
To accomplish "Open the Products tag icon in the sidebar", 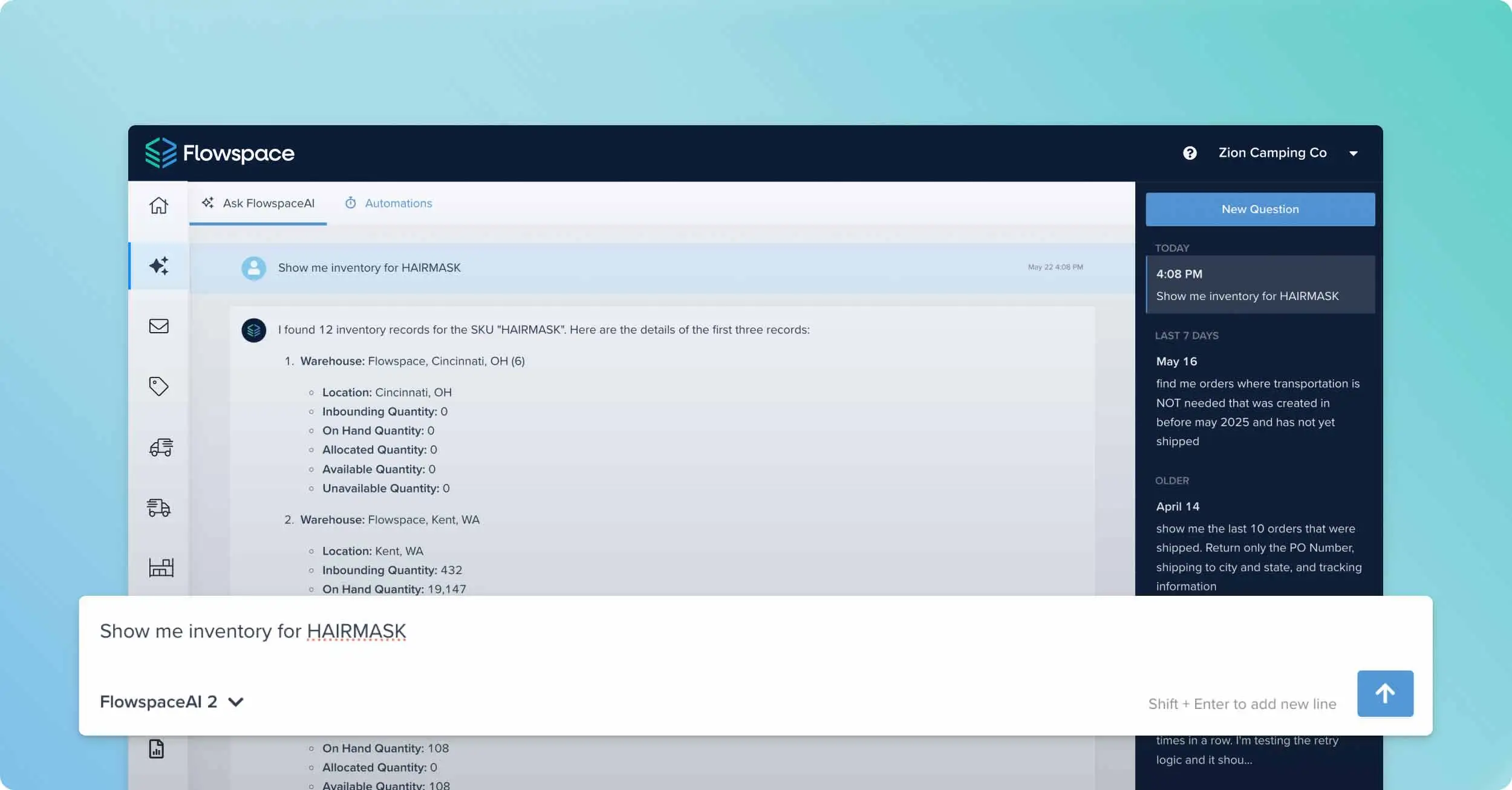I will pyautogui.click(x=158, y=386).
